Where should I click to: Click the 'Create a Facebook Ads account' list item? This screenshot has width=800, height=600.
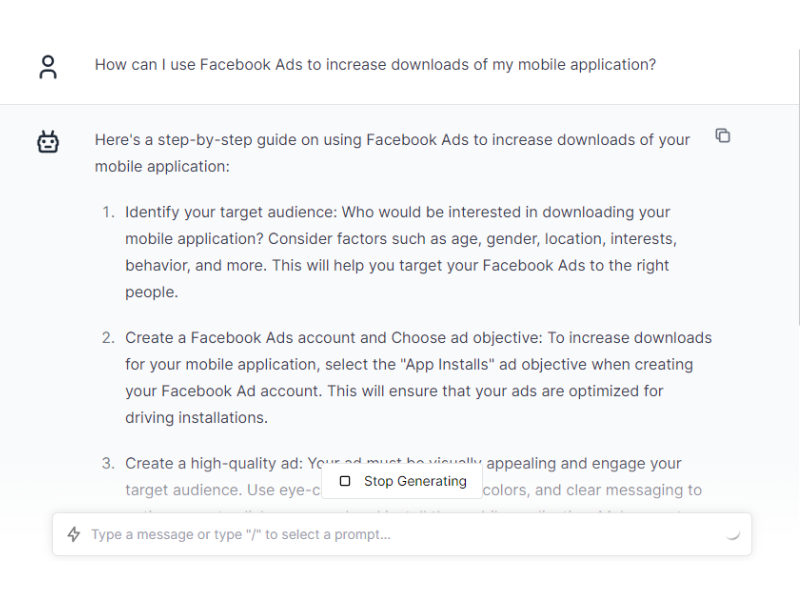click(407, 378)
